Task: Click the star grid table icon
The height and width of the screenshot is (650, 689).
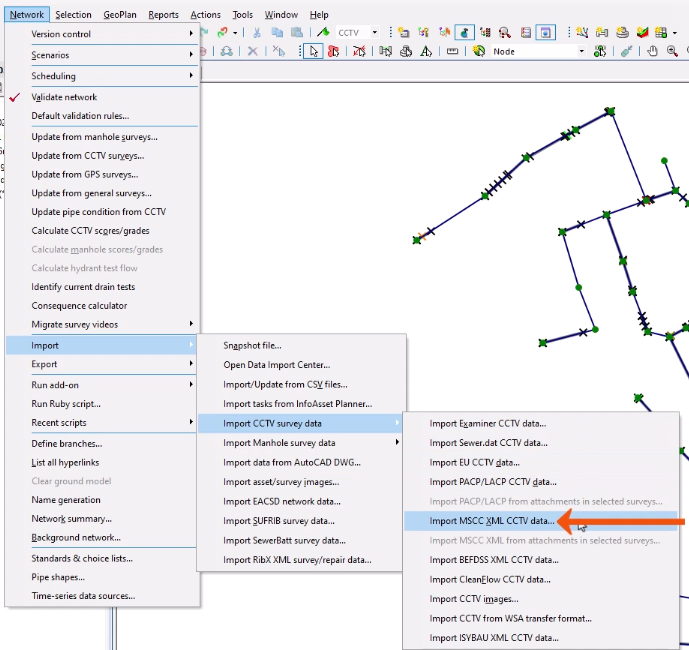Action: pos(661,33)
